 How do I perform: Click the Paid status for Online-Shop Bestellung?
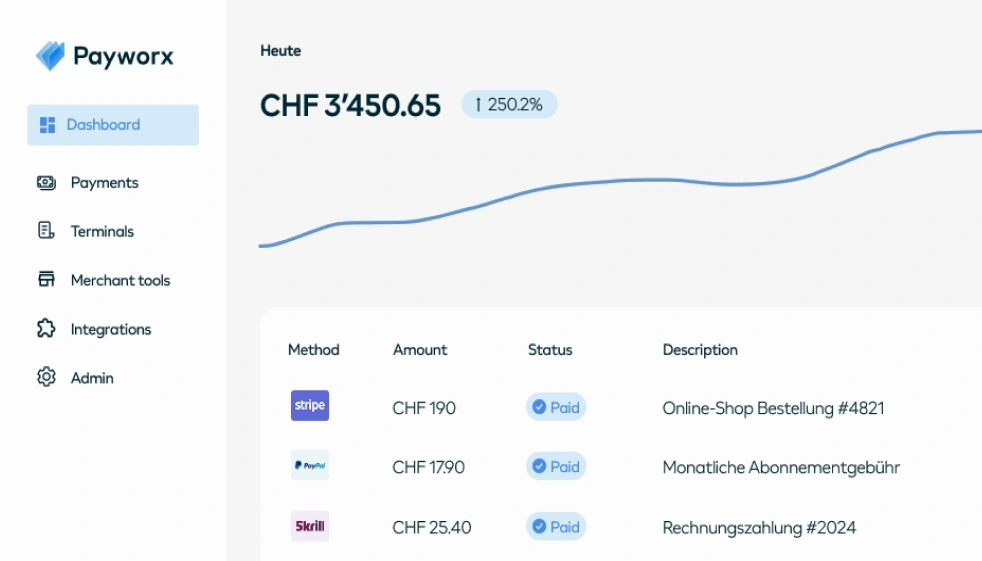(556, 408)
